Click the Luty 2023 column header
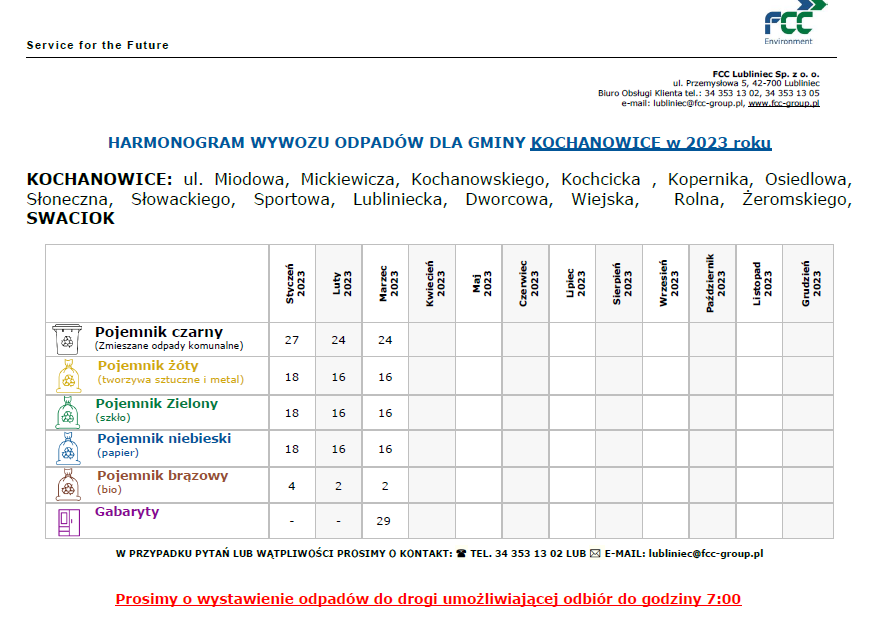 point(339,284)
